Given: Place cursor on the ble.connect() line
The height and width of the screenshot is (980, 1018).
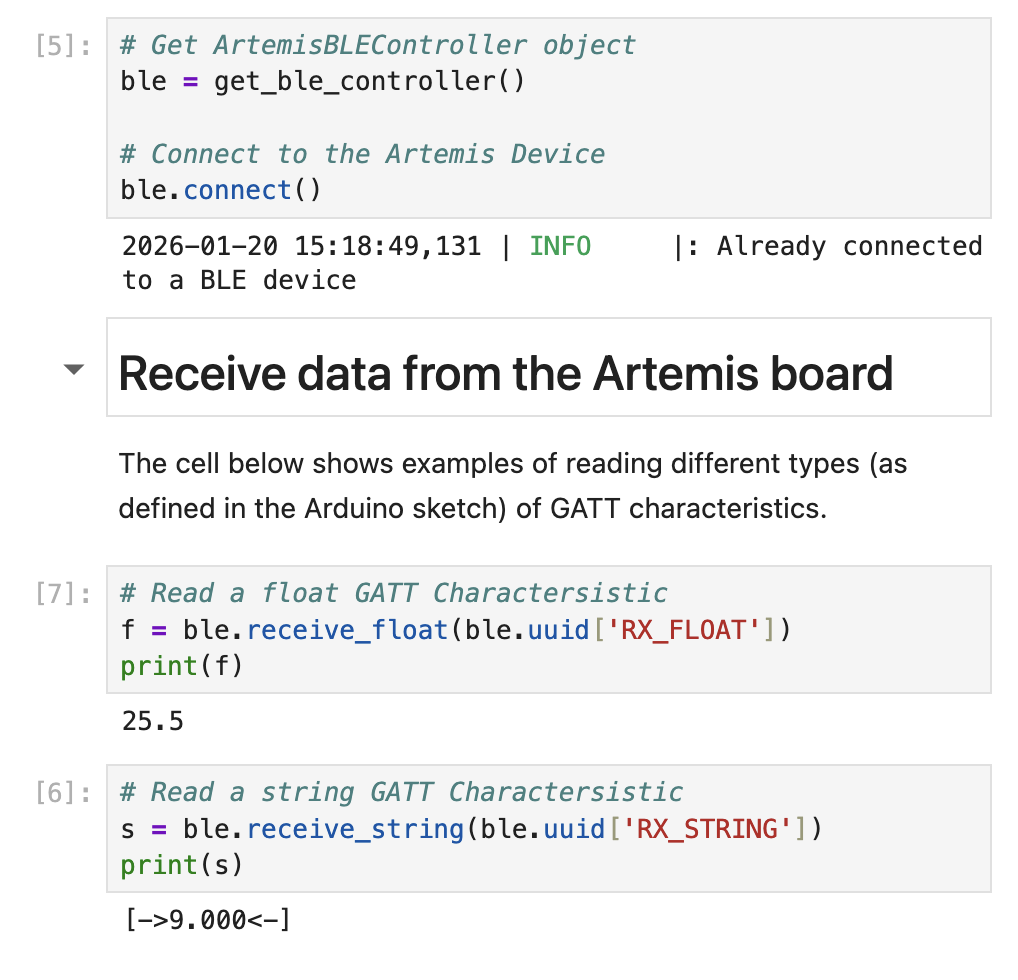Looking at the screenshot, I should tap(221, 190).
